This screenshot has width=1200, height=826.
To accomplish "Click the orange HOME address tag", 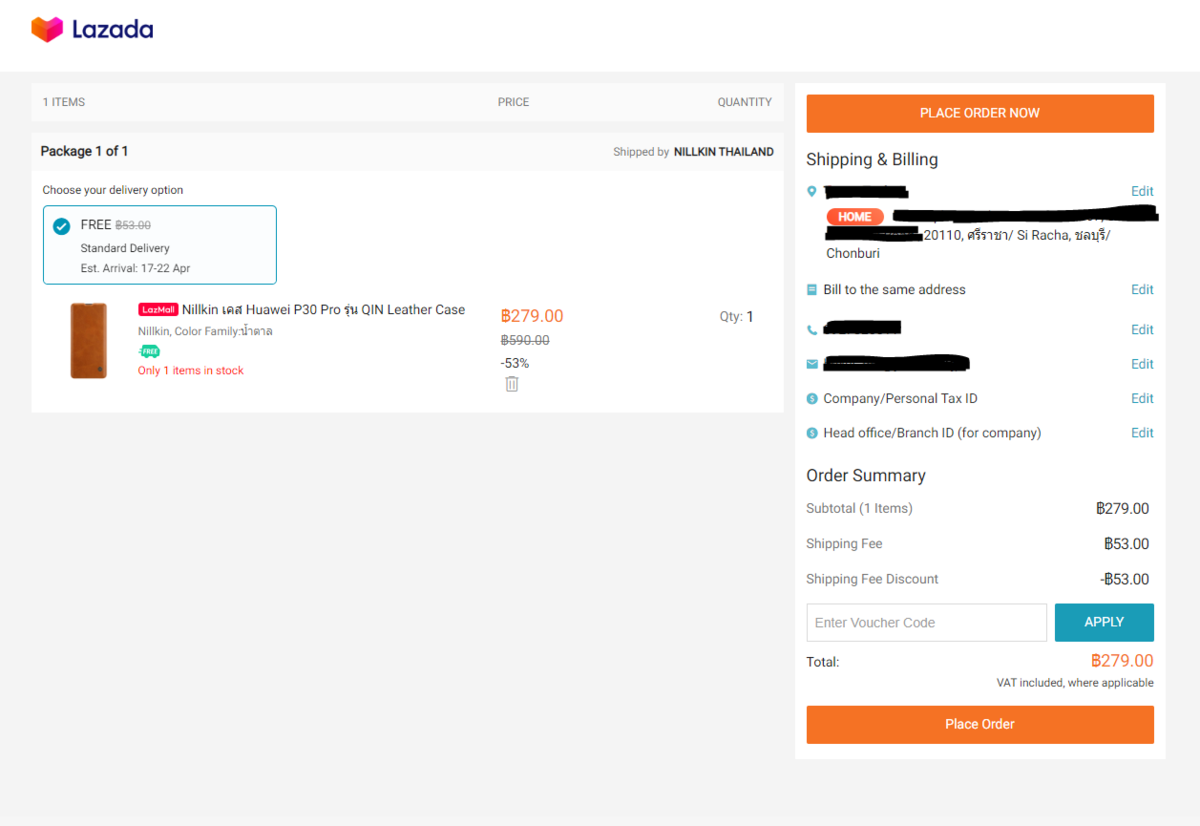I will [855, 217].
